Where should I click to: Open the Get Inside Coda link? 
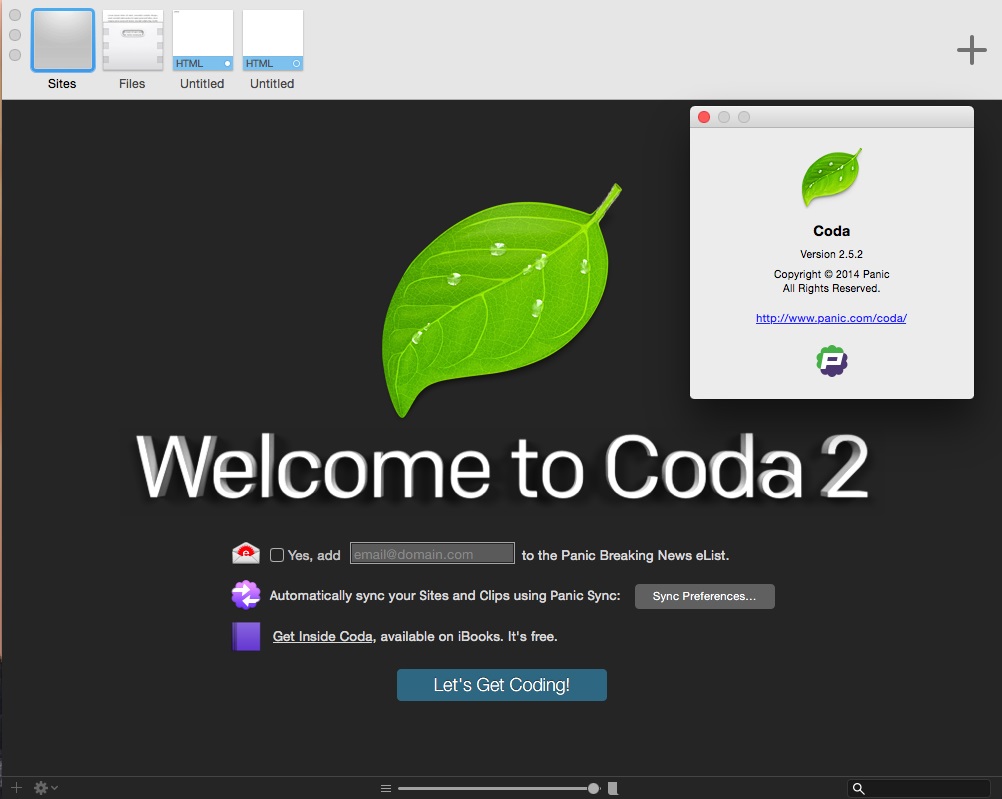[x=323, y=637]
